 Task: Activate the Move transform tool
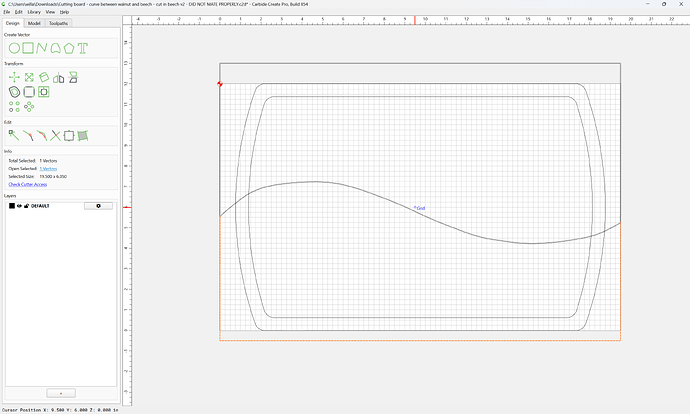(14, 77)
